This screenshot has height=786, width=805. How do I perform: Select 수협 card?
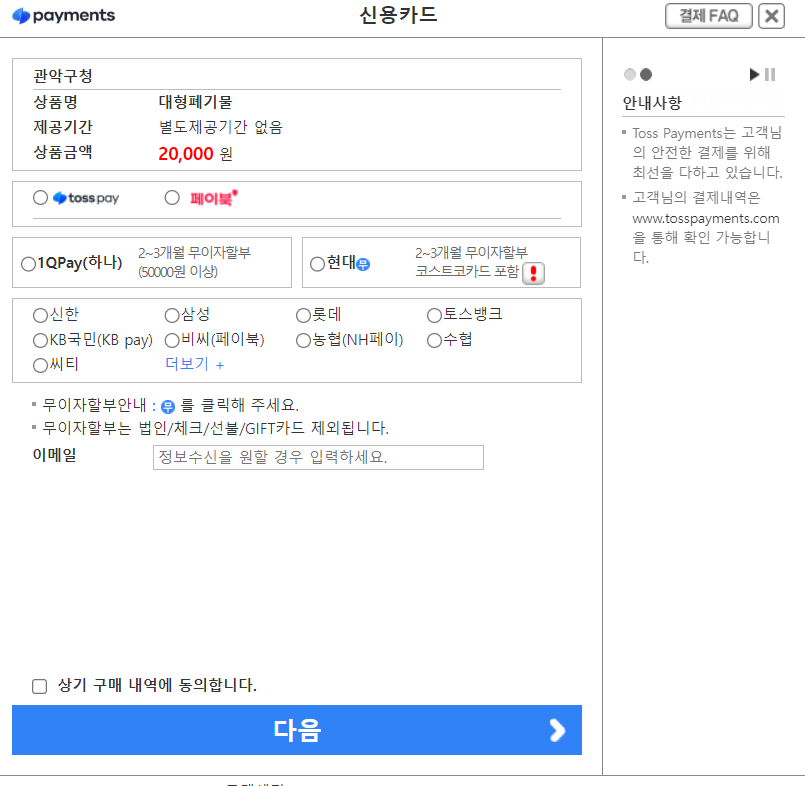click(x=434, y=340)
